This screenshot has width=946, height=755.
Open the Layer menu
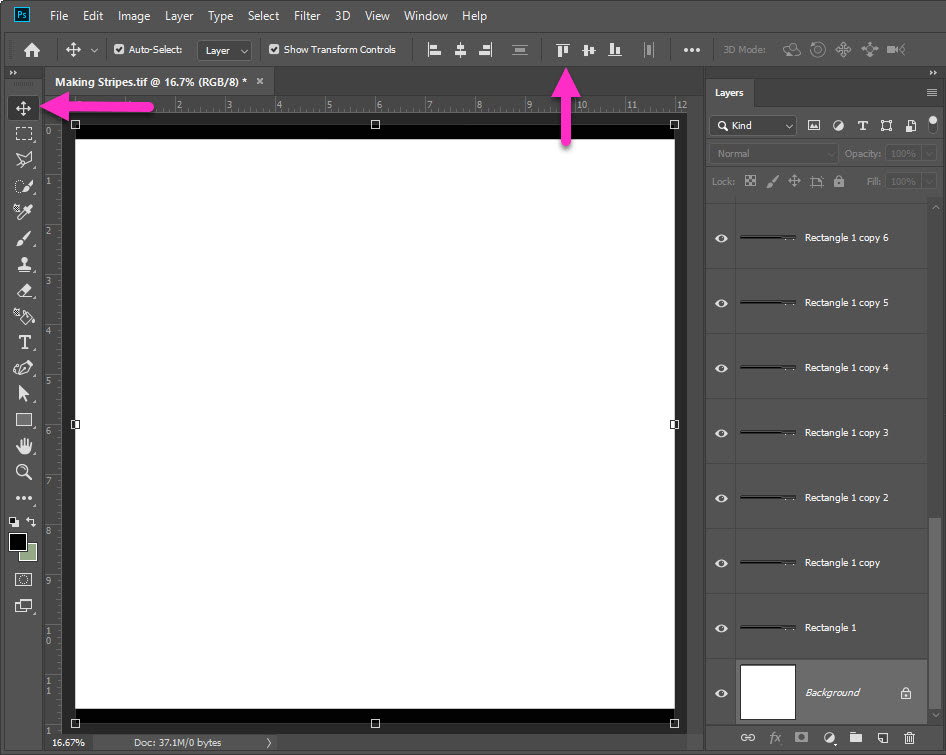(x=179, y=16)
